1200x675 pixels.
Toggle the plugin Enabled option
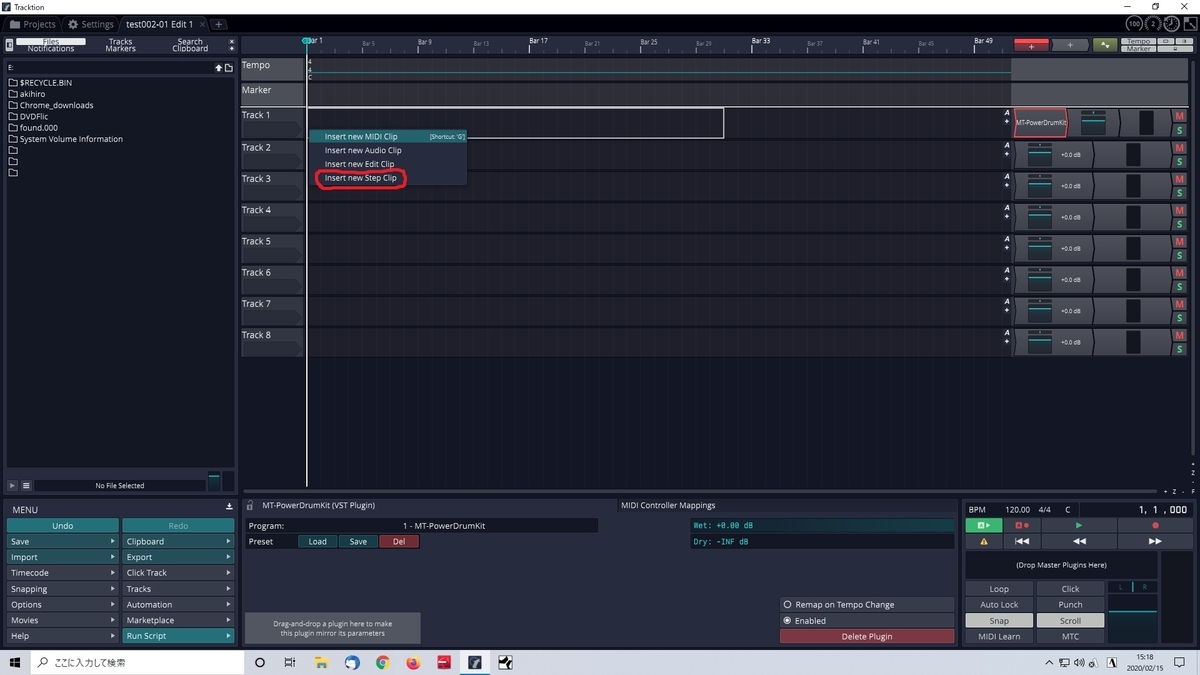(x=867, y=621)
